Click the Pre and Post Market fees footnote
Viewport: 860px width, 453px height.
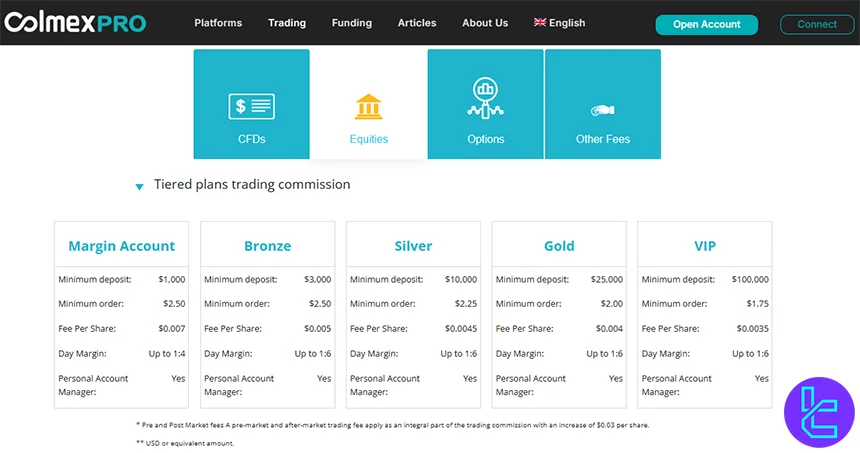point(392,425)
